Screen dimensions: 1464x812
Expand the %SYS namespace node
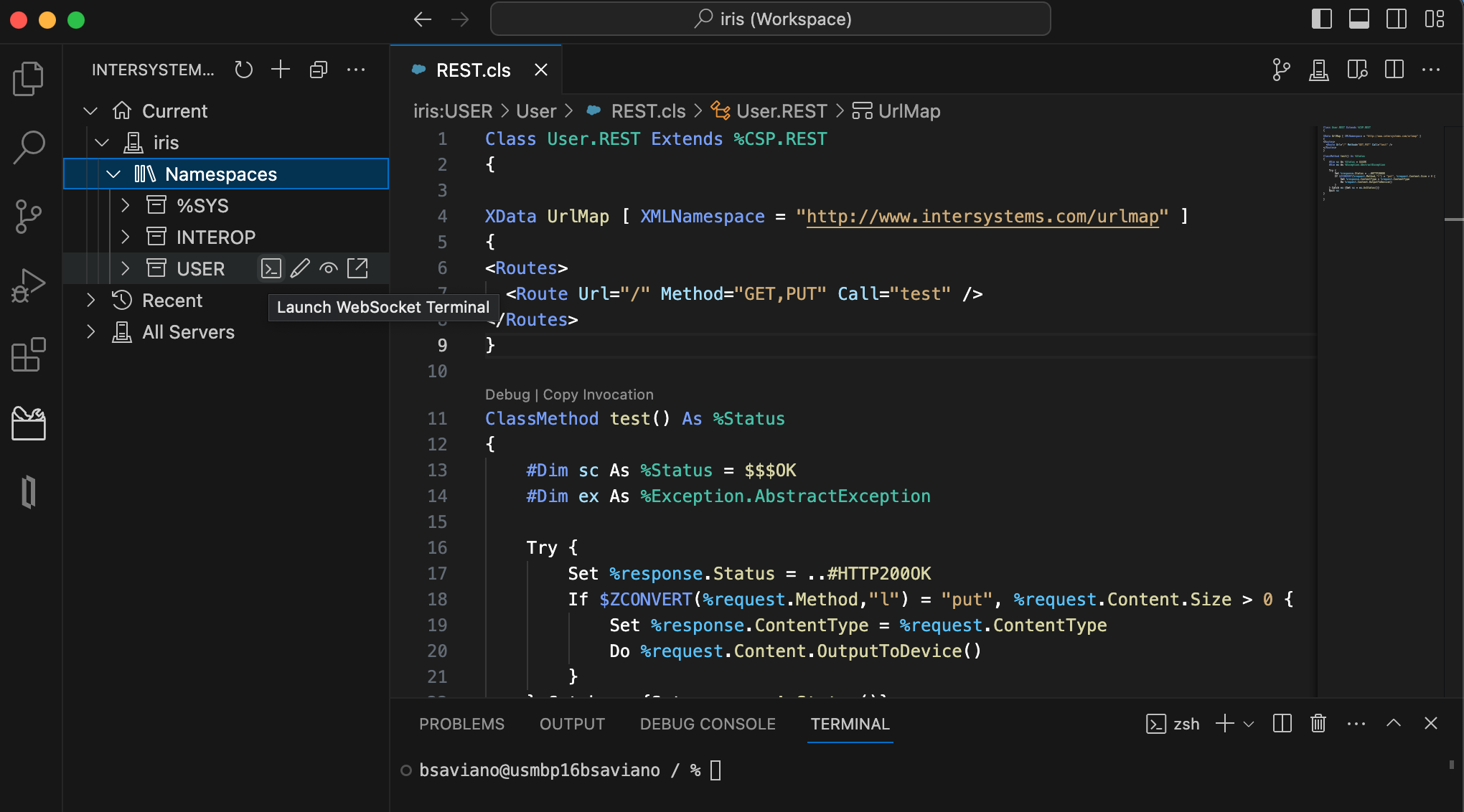(x=126, y=206)
